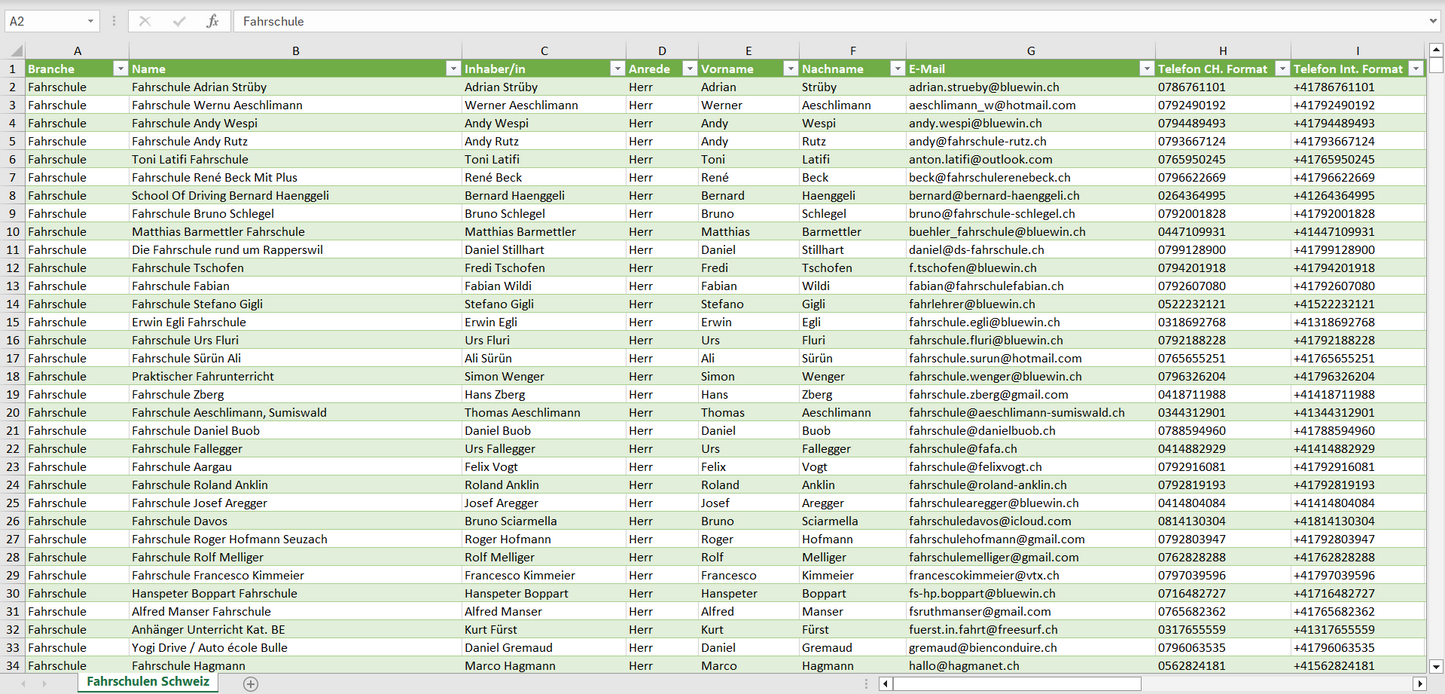
Task: Click the Insert Function fx icon
Action: 212,21
